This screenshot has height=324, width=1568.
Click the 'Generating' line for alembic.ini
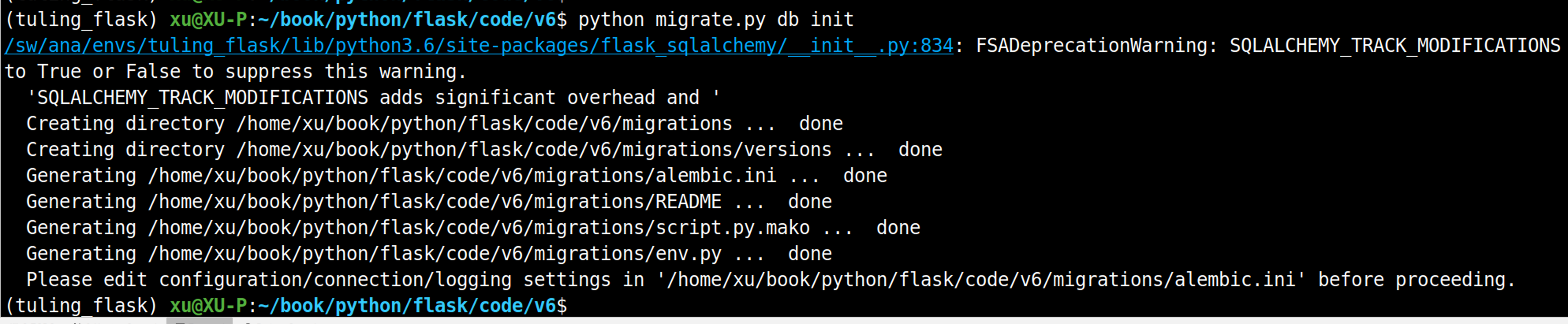click(457, 176)
